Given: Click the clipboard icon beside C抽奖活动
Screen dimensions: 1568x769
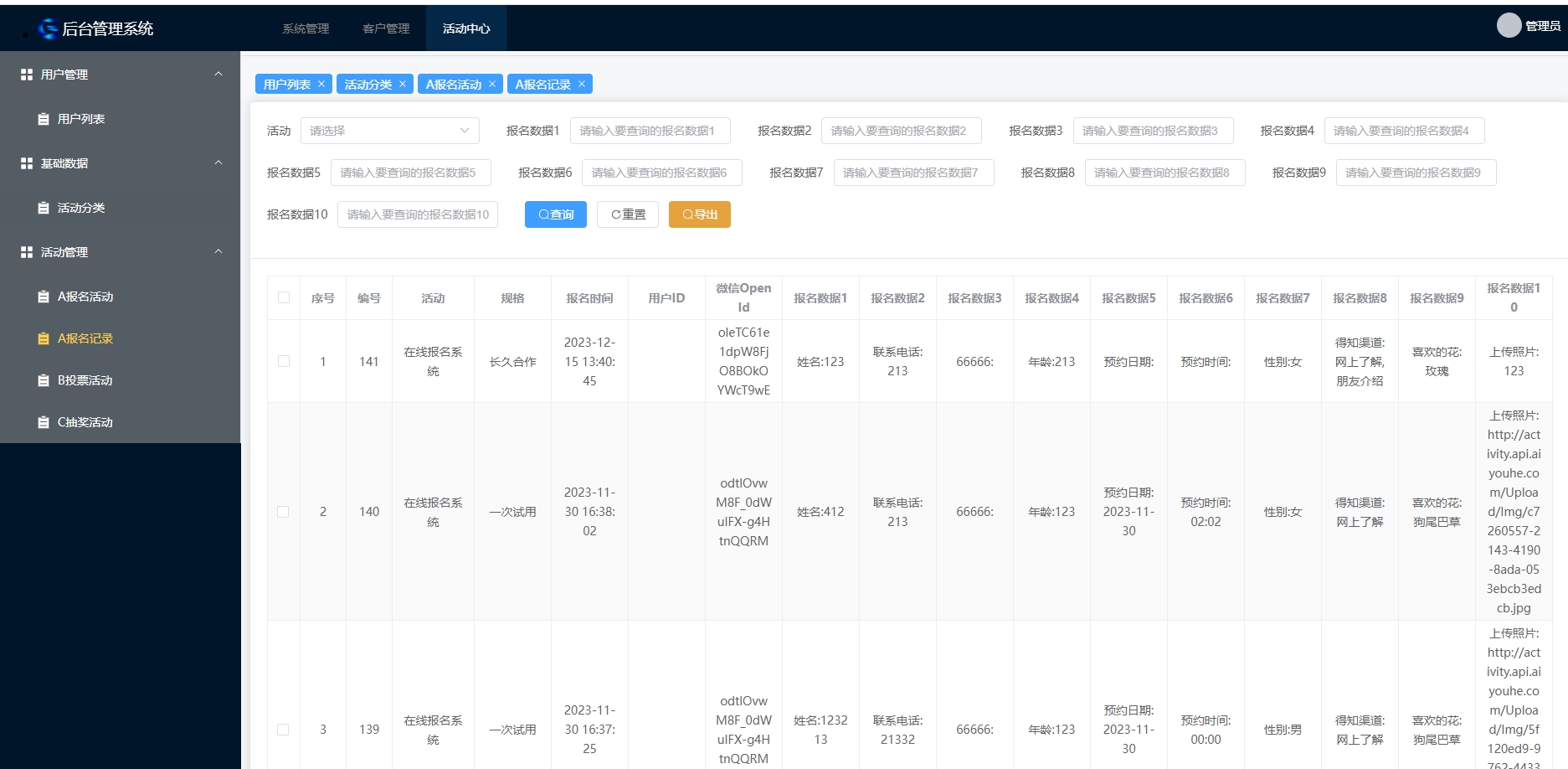Looking at the screenshot, I should click(44, 422).
